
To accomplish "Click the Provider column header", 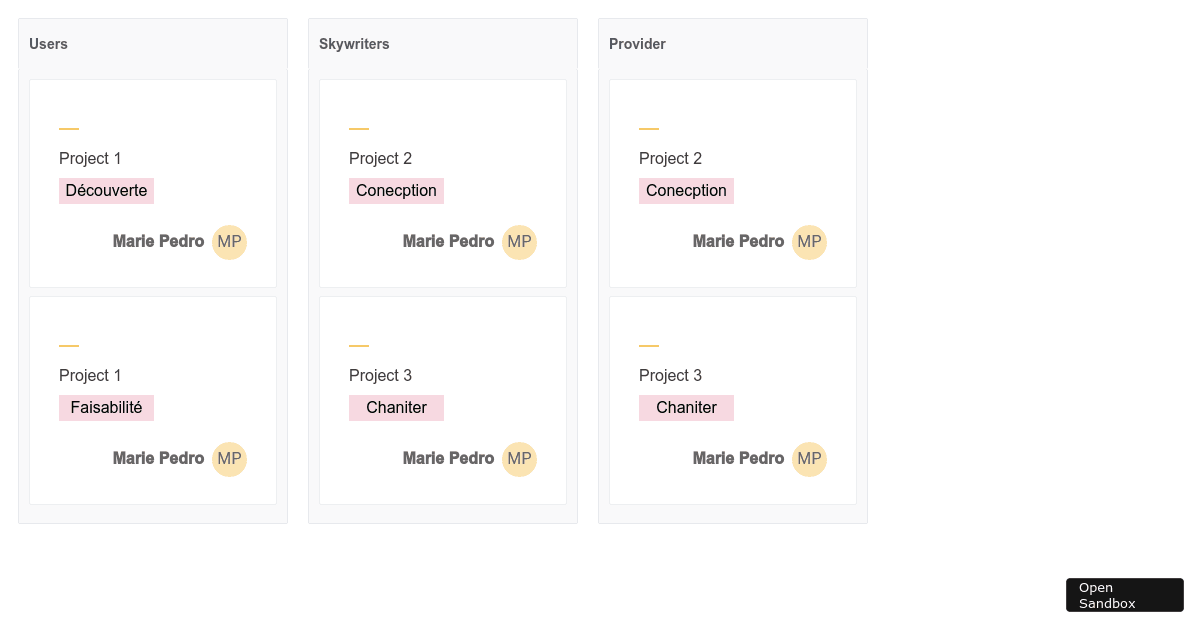I will tap(637, 44).
